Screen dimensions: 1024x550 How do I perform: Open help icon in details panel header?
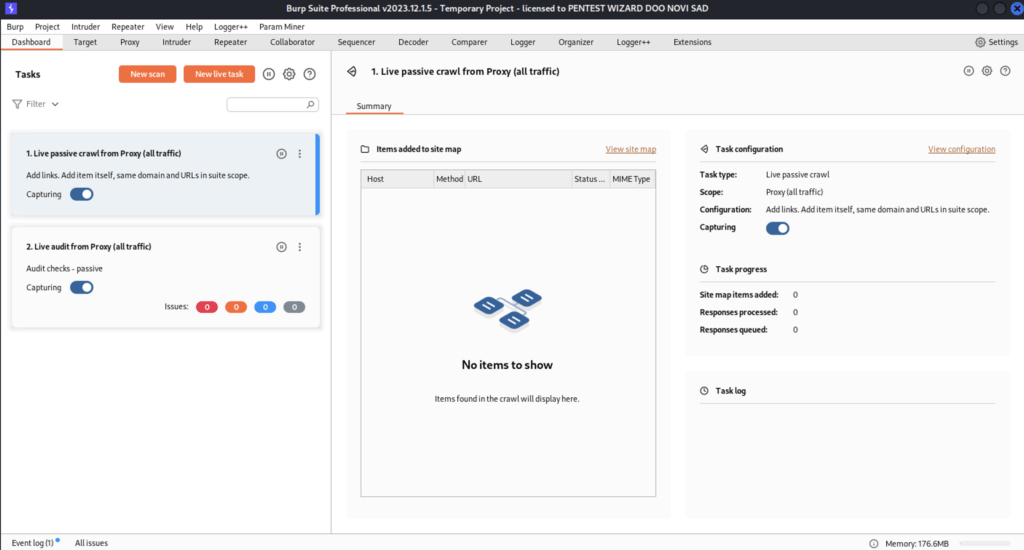(1005, 71)
